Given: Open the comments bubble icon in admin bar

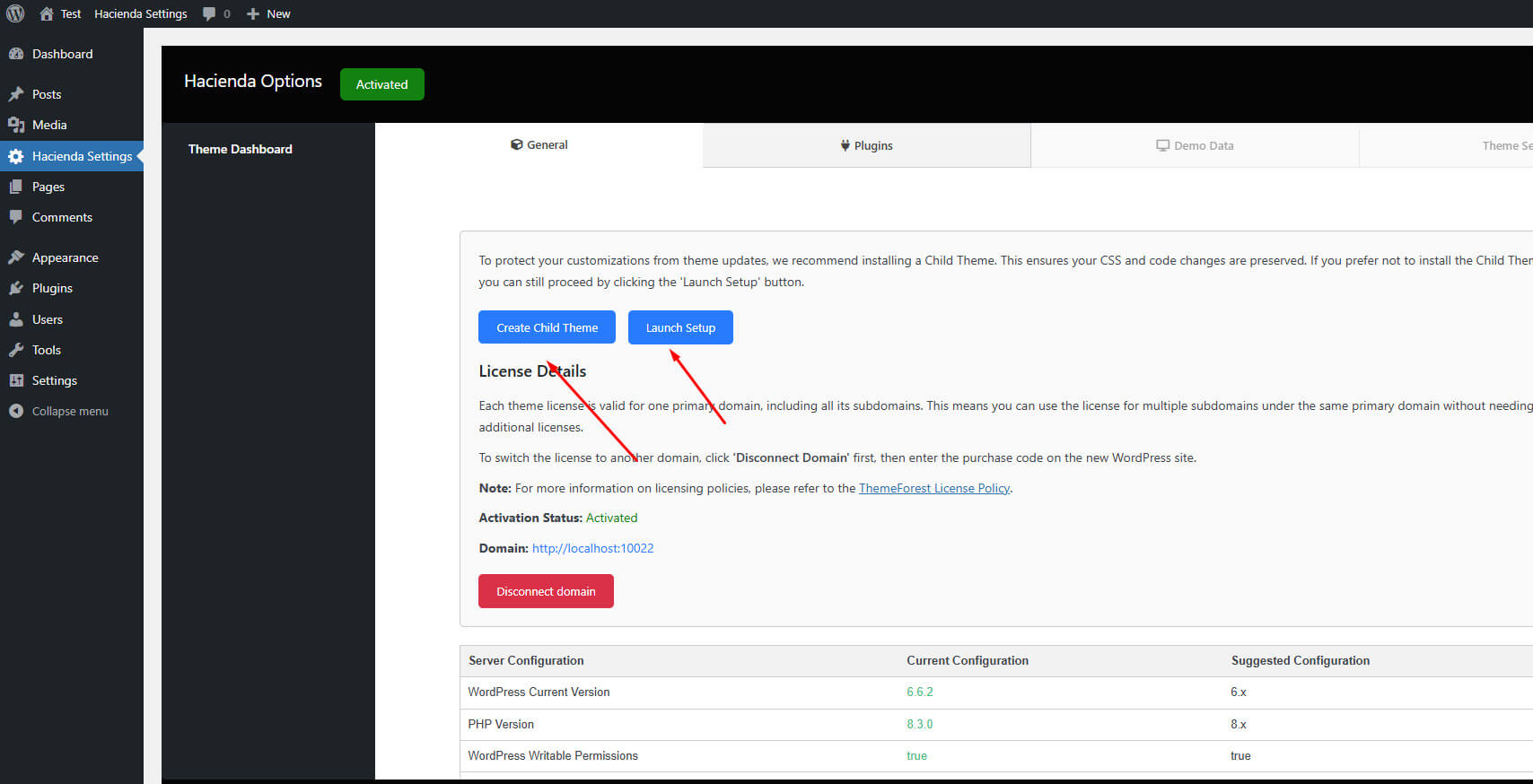Looking at the screenshot, I should (209, 13).
